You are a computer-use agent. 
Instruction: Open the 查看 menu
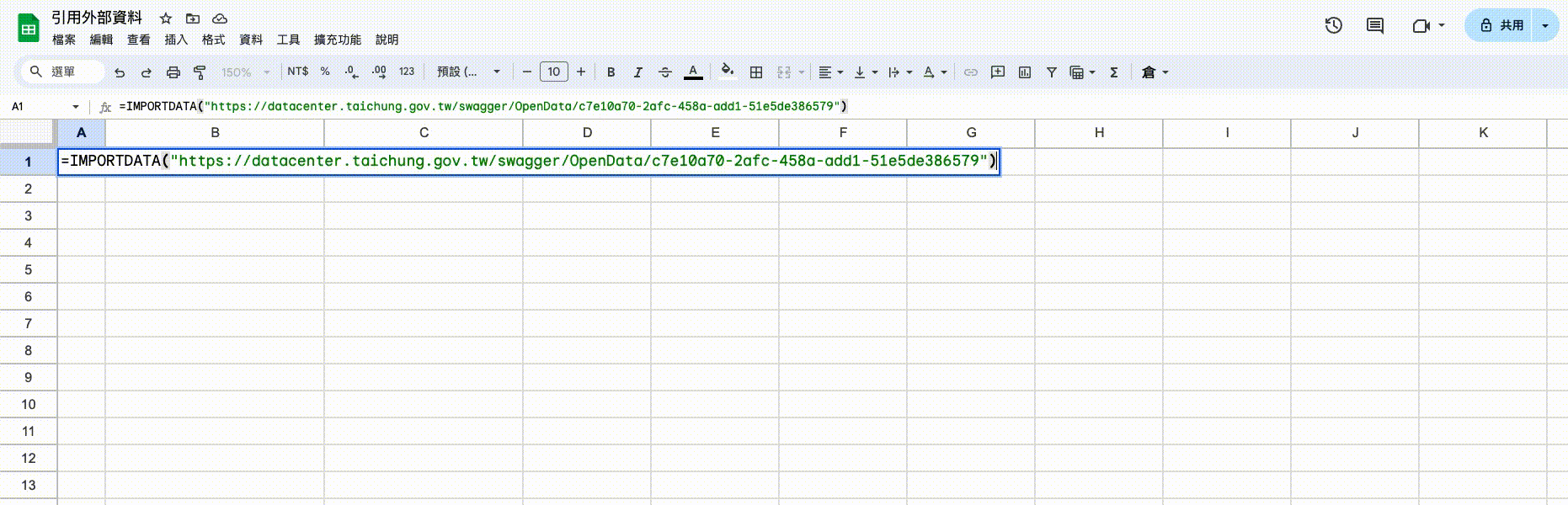coord(139,40)
